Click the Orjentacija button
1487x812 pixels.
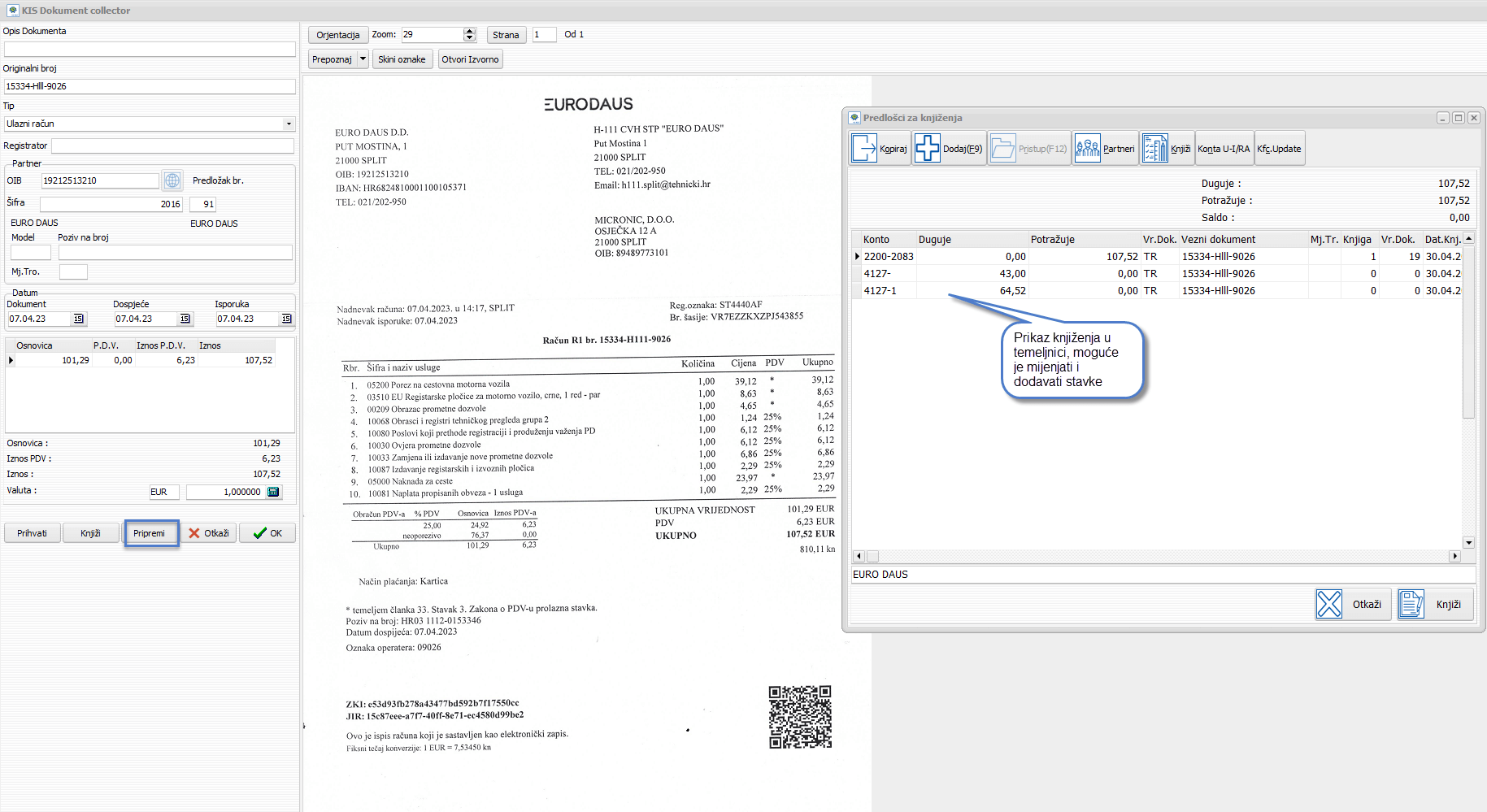tap(338, 35)
